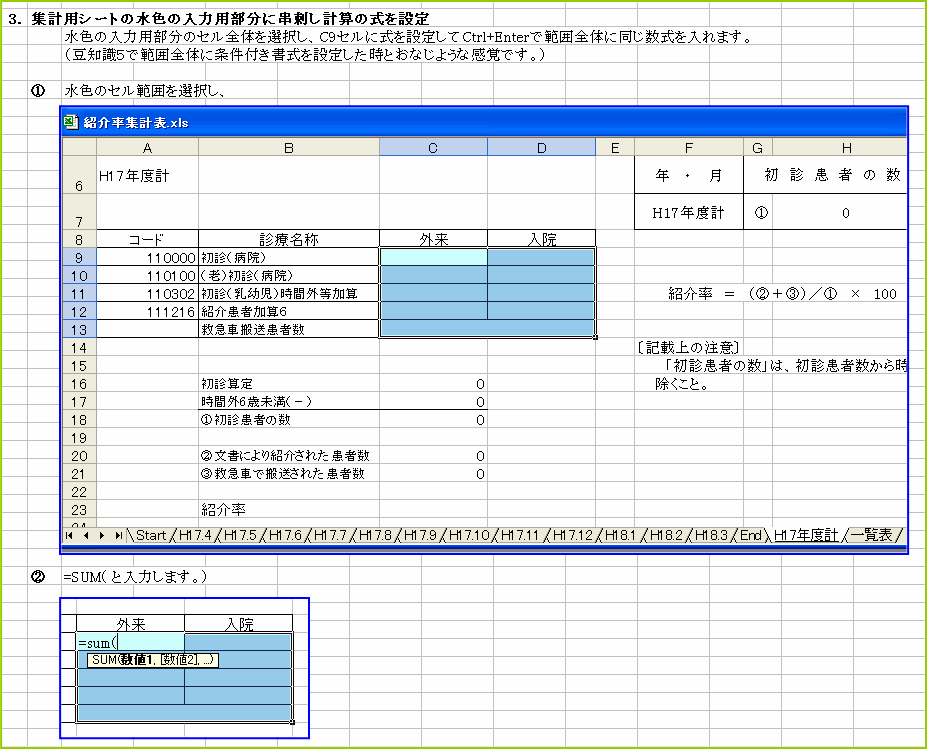Jump to first sheet using the navigation arrow
Screen dimensions: 927x749
pos(69,535)
